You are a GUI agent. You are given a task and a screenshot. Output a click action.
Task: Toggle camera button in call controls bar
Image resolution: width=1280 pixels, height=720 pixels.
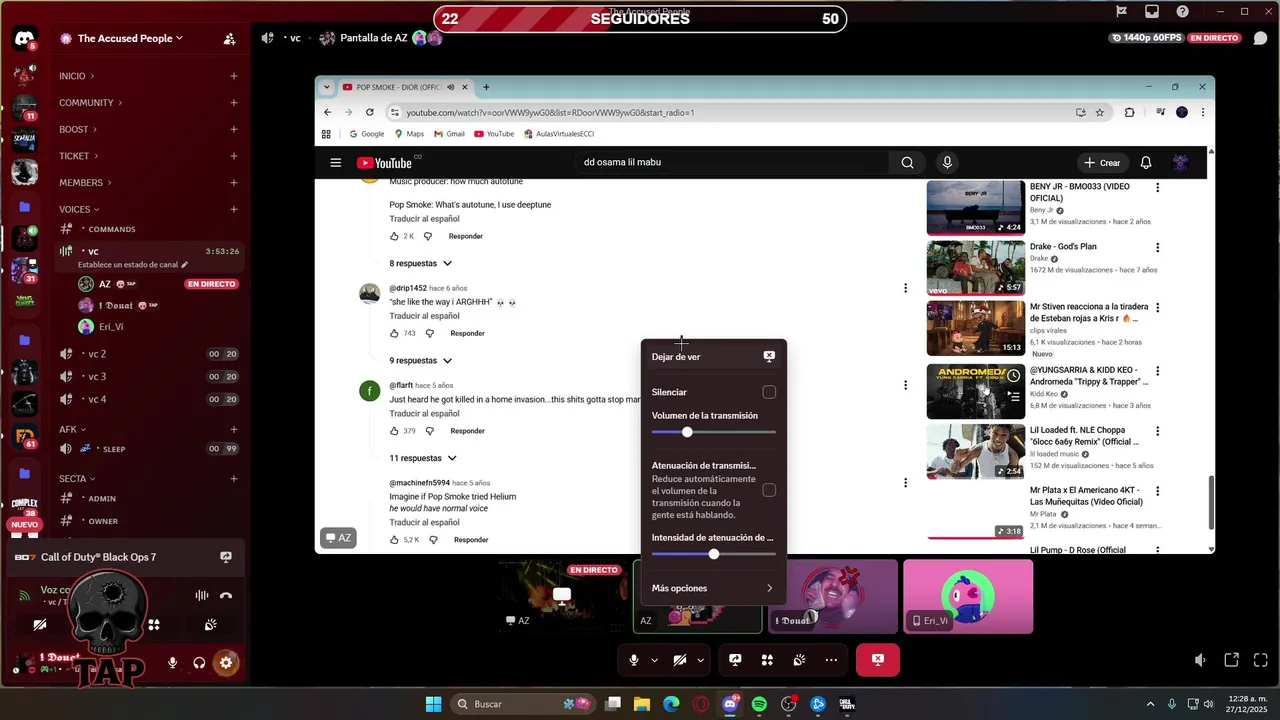coord(680,660)
